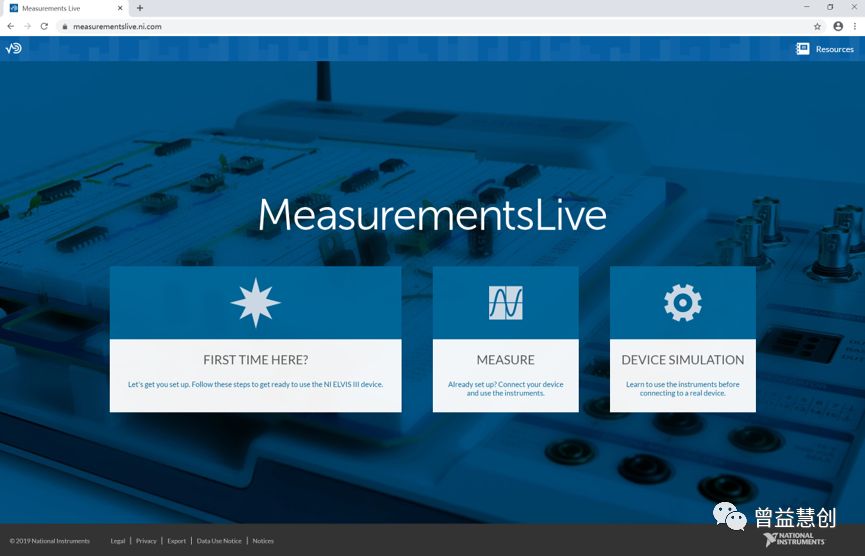Image resolution: width=865 pixels, height=556 pixels.
Task: Minimize the browser window
Action: coord(807,7)
